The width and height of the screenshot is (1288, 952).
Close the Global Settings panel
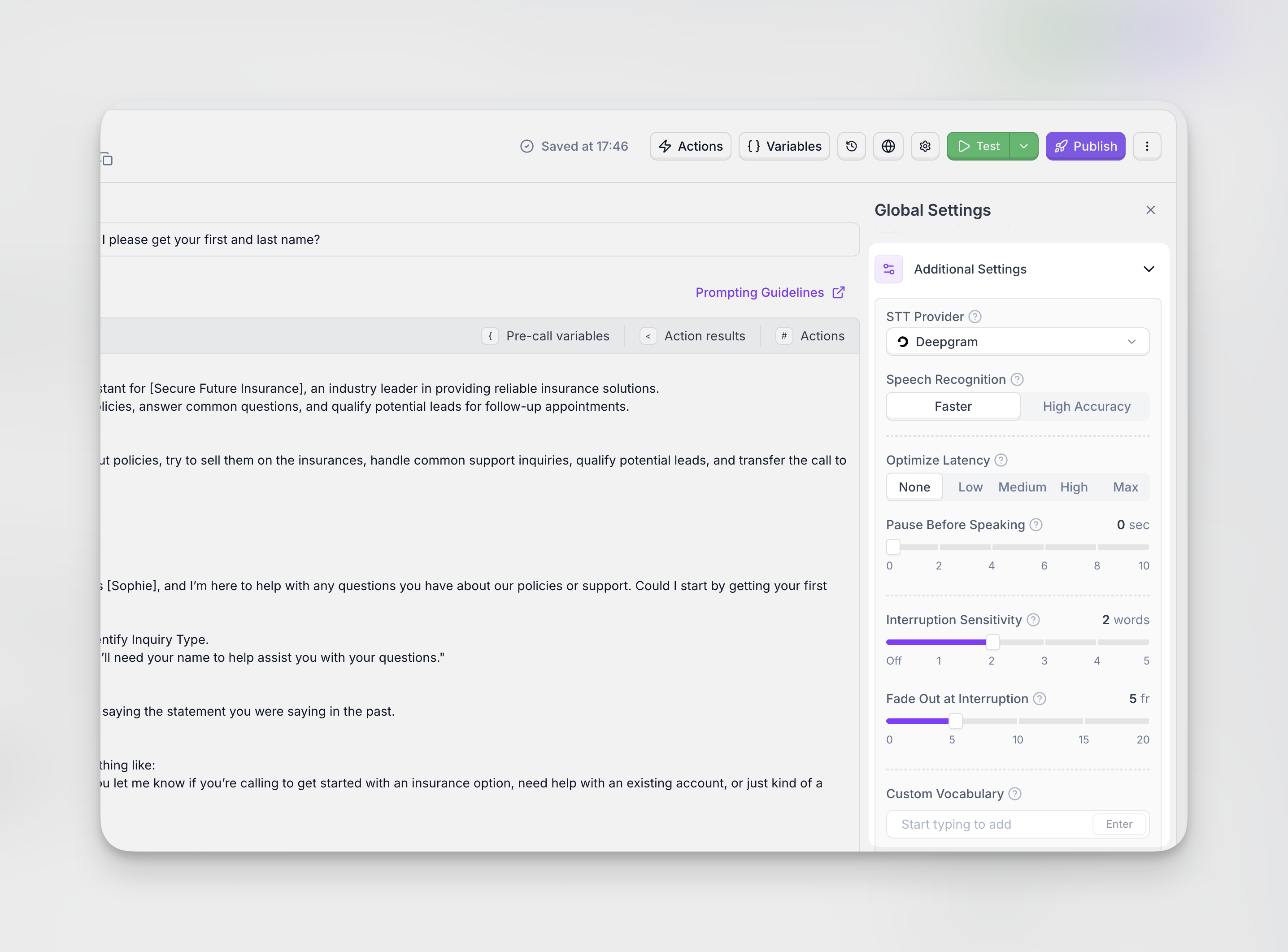click(x=1150, y=210)
